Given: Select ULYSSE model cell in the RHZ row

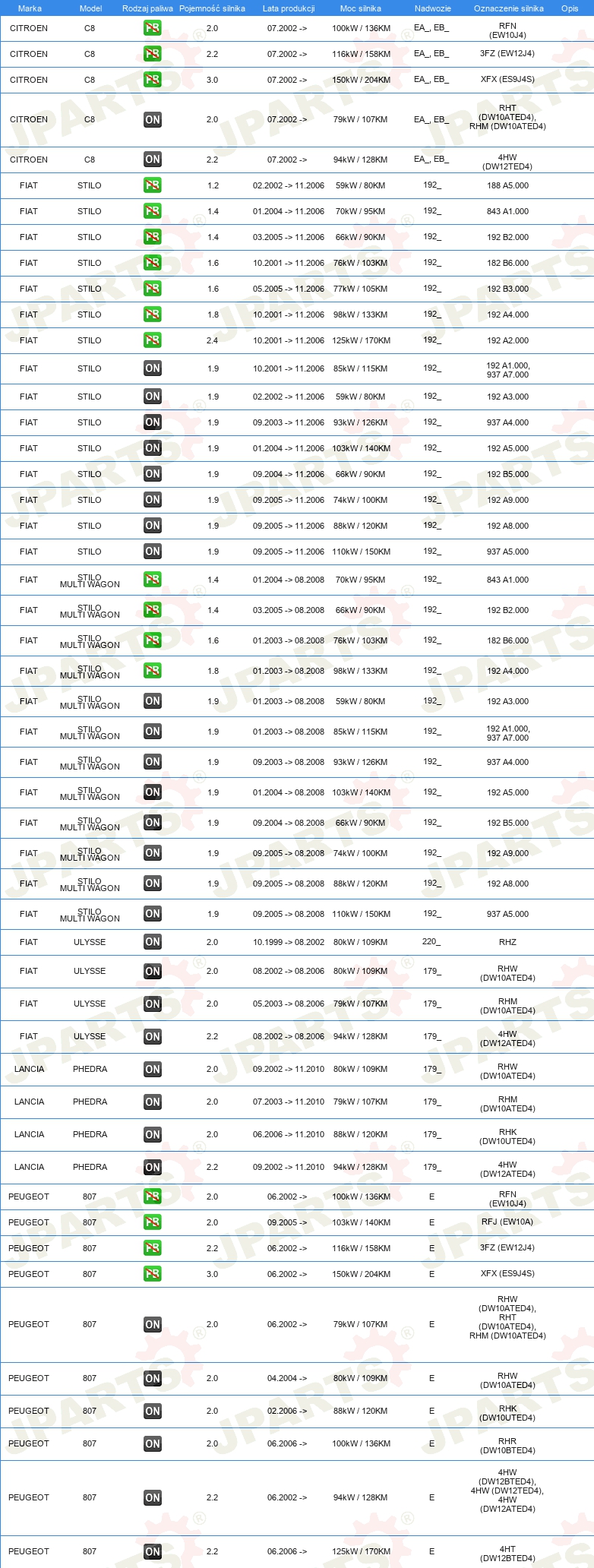Looking at the screenshot, I should (90, 942).
